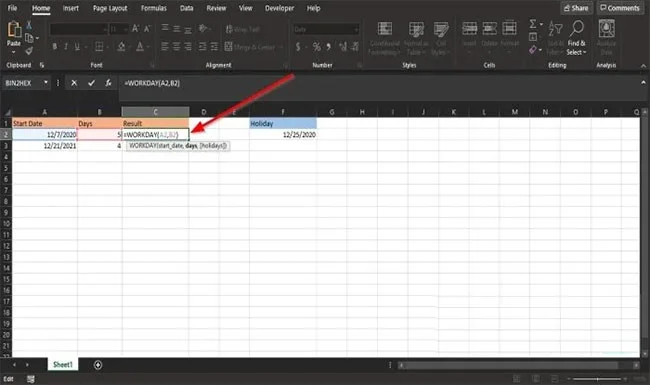Add a new sheet with plus icon

(98, 365)
